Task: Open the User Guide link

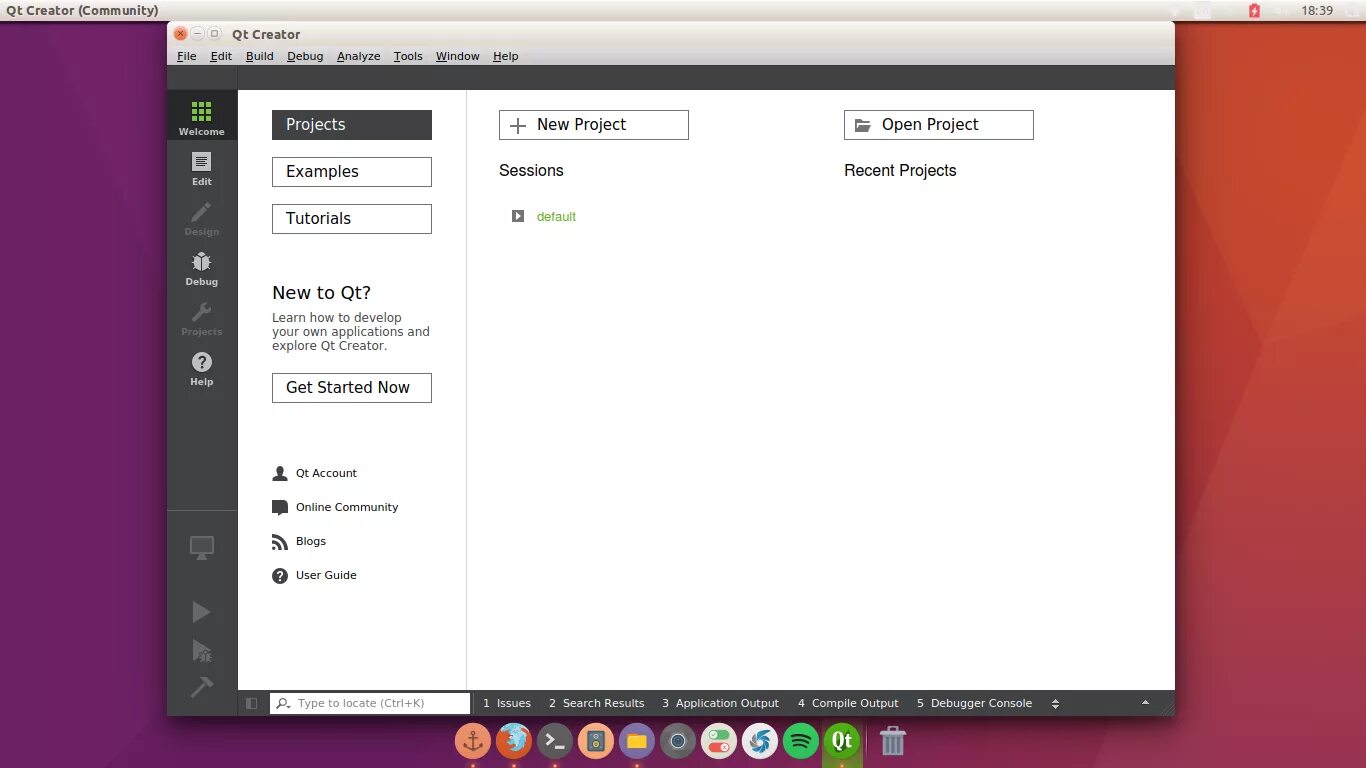Action: coord(326,575)
